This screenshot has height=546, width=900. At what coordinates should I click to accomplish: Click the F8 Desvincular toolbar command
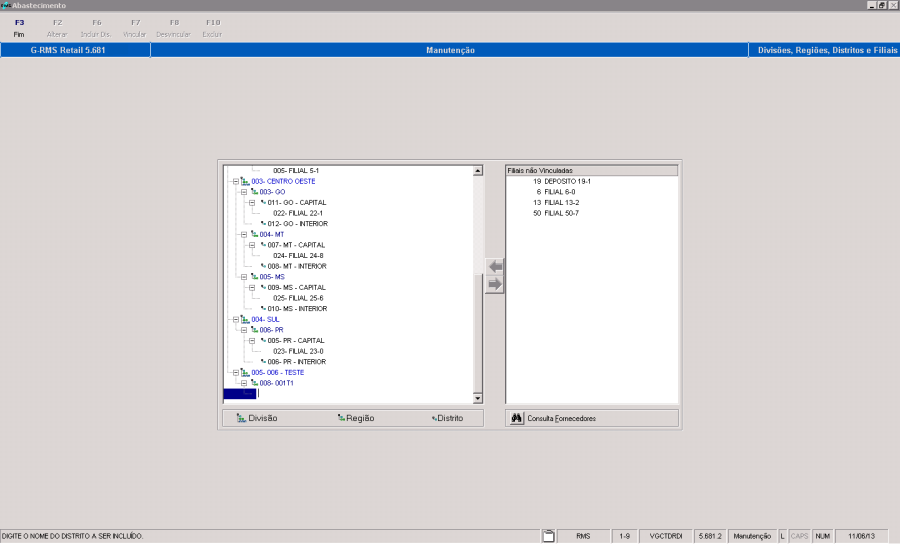(x=173, y=28)
